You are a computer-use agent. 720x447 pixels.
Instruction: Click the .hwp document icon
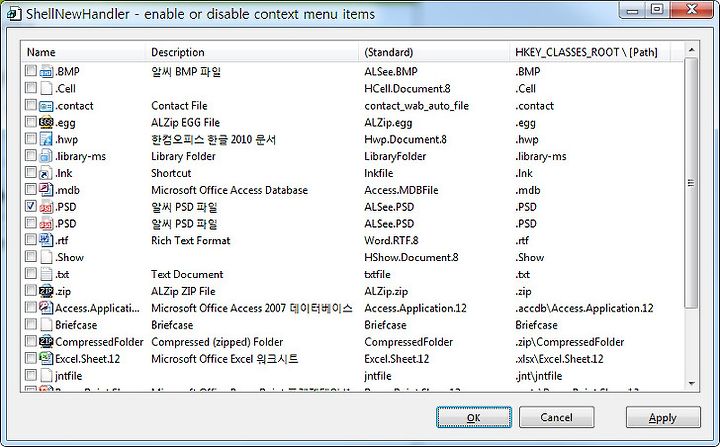coord(46,139)
